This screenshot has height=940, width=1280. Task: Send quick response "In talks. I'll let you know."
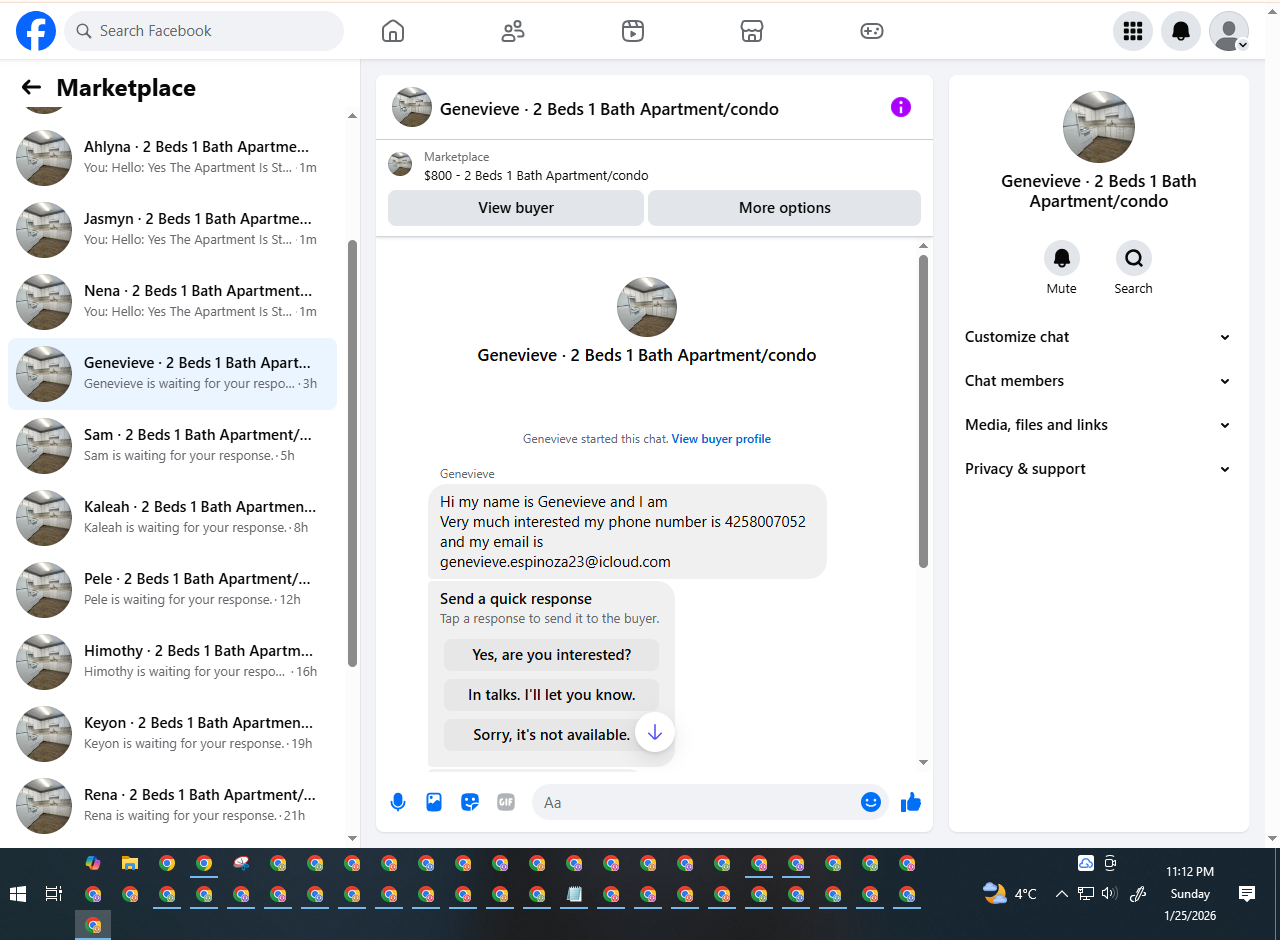(552, 695)
